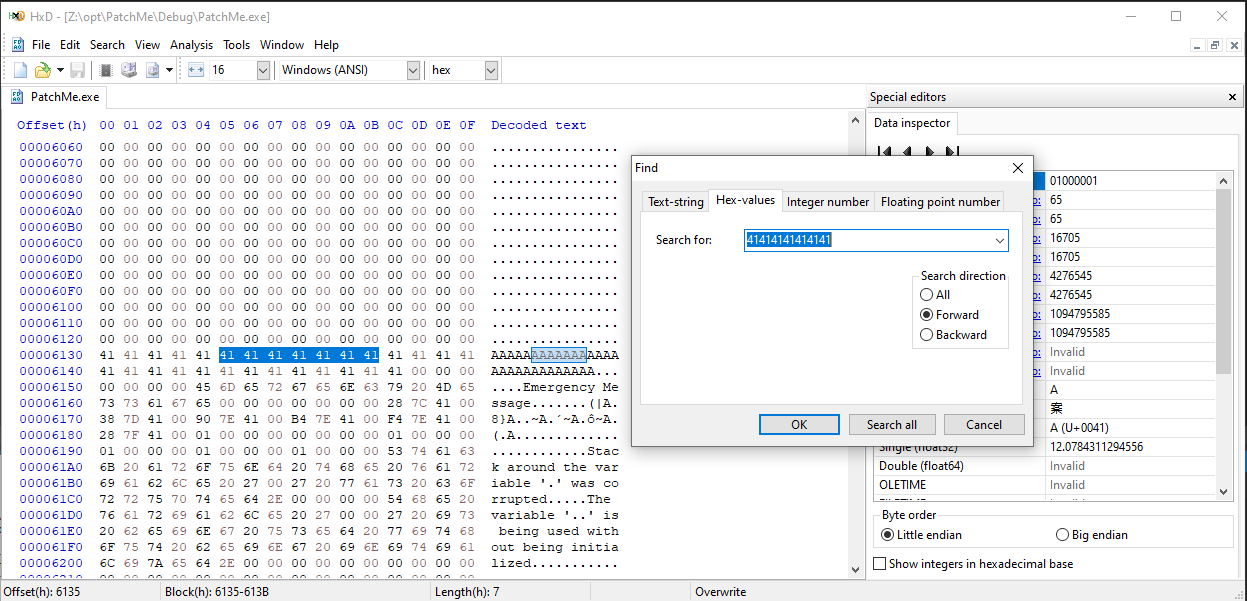Open the bytes-per-row dropdown showing 16
Screen dimensions: 1247x601
262,69
